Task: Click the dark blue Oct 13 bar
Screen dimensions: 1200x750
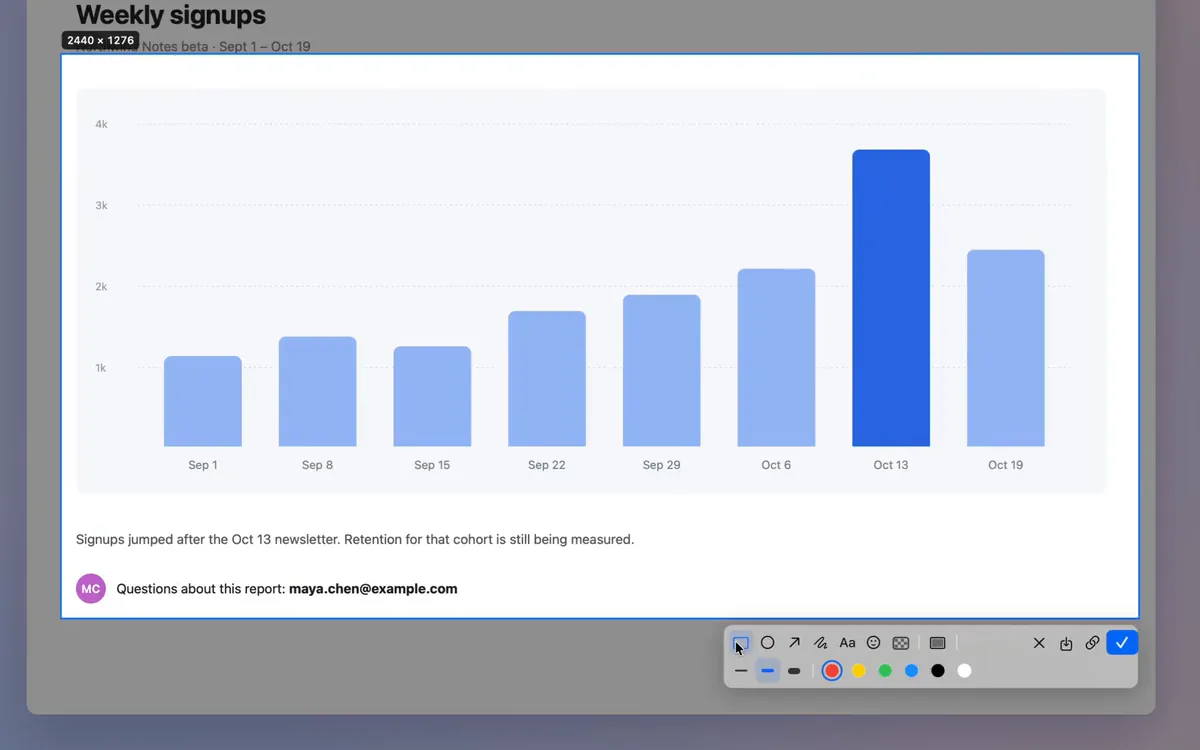Action: click(x=891, y=298)
